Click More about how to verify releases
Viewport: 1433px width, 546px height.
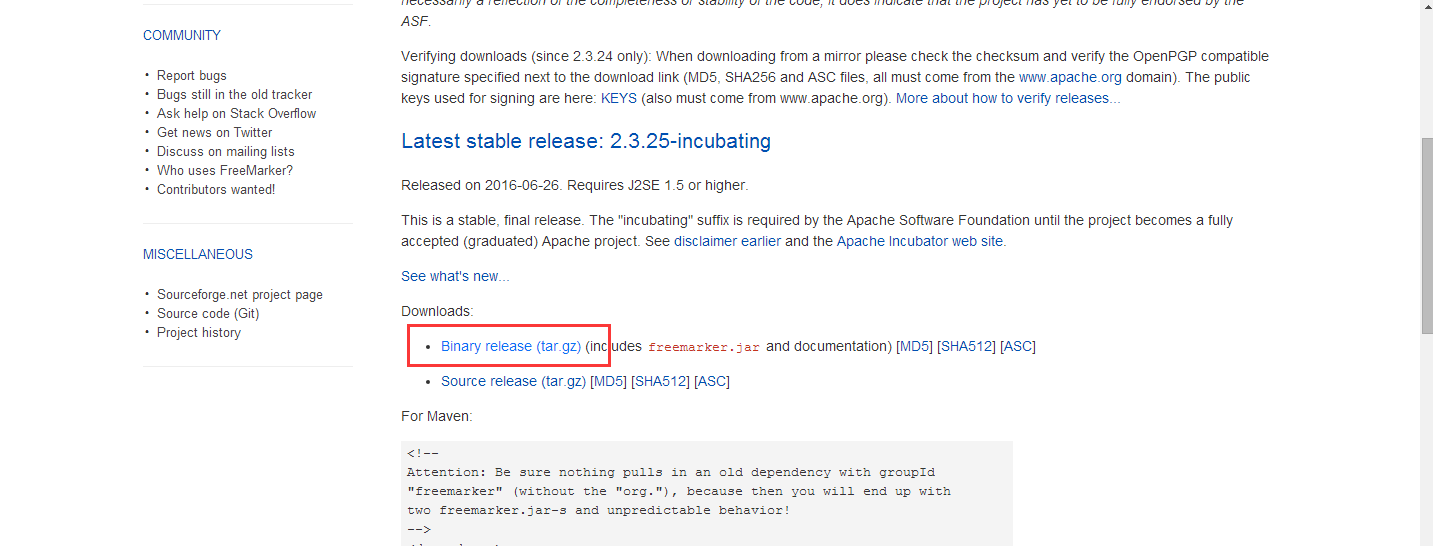pyautogui.click(x=1008, y=98)
